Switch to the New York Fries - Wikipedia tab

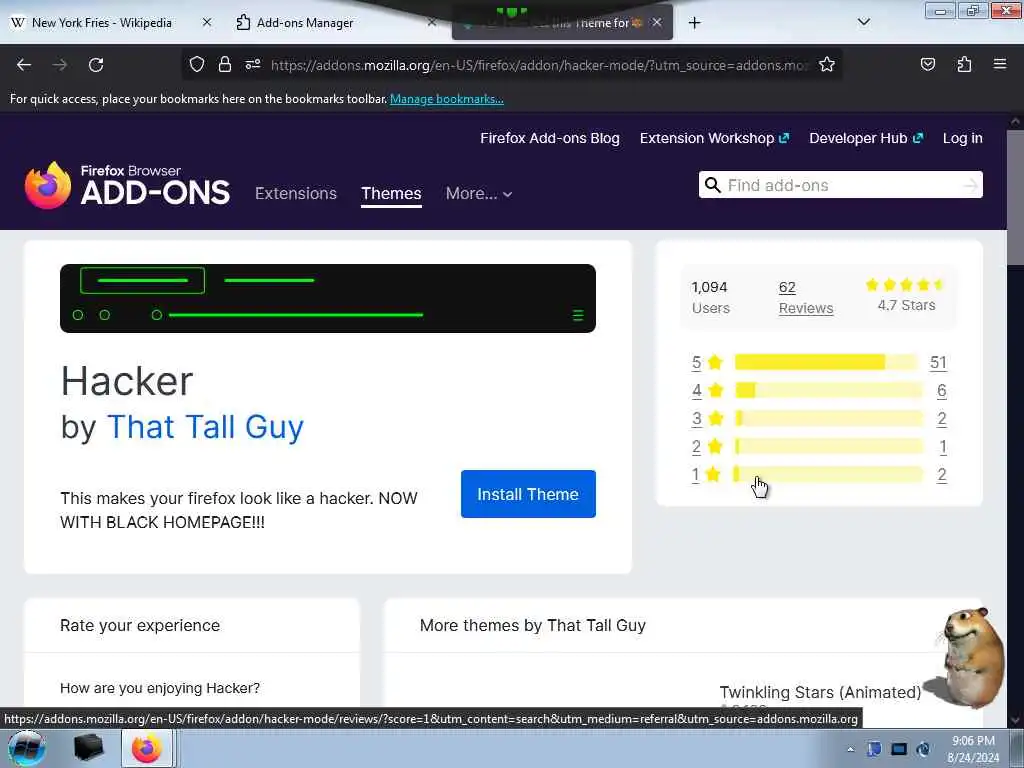(x=101, y=23)
